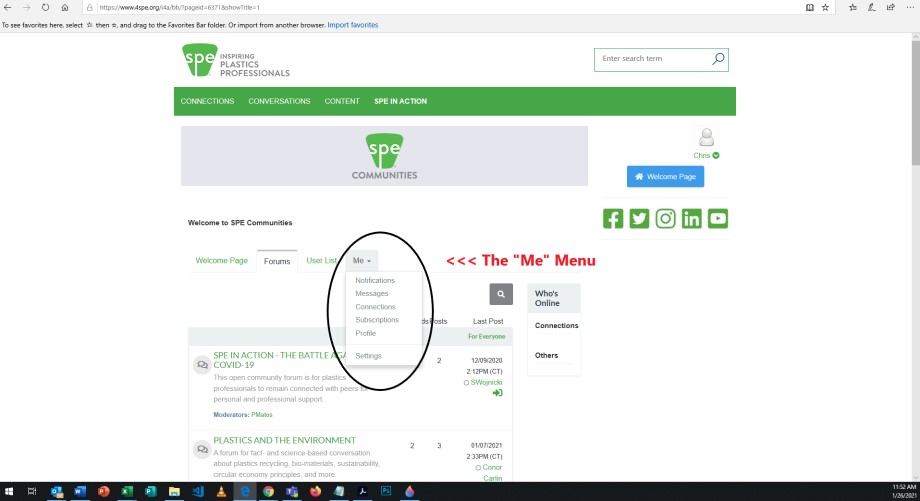Select Notifications in the Me menu
920x501 pixels.
click(375, 280)
